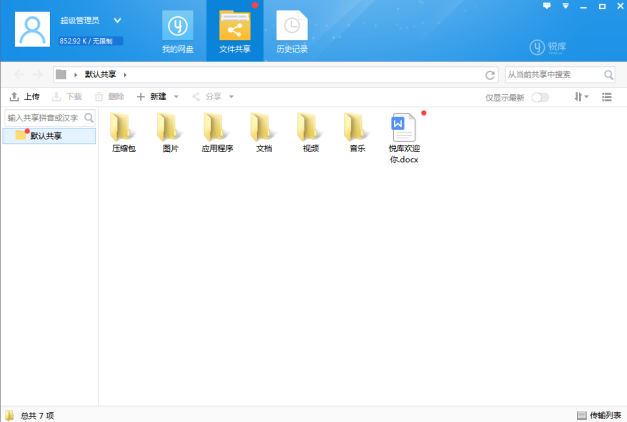This screenshot has height=422, width=627.
Task: Click the 总共 7 项 status text
Action: coord(37,416)
